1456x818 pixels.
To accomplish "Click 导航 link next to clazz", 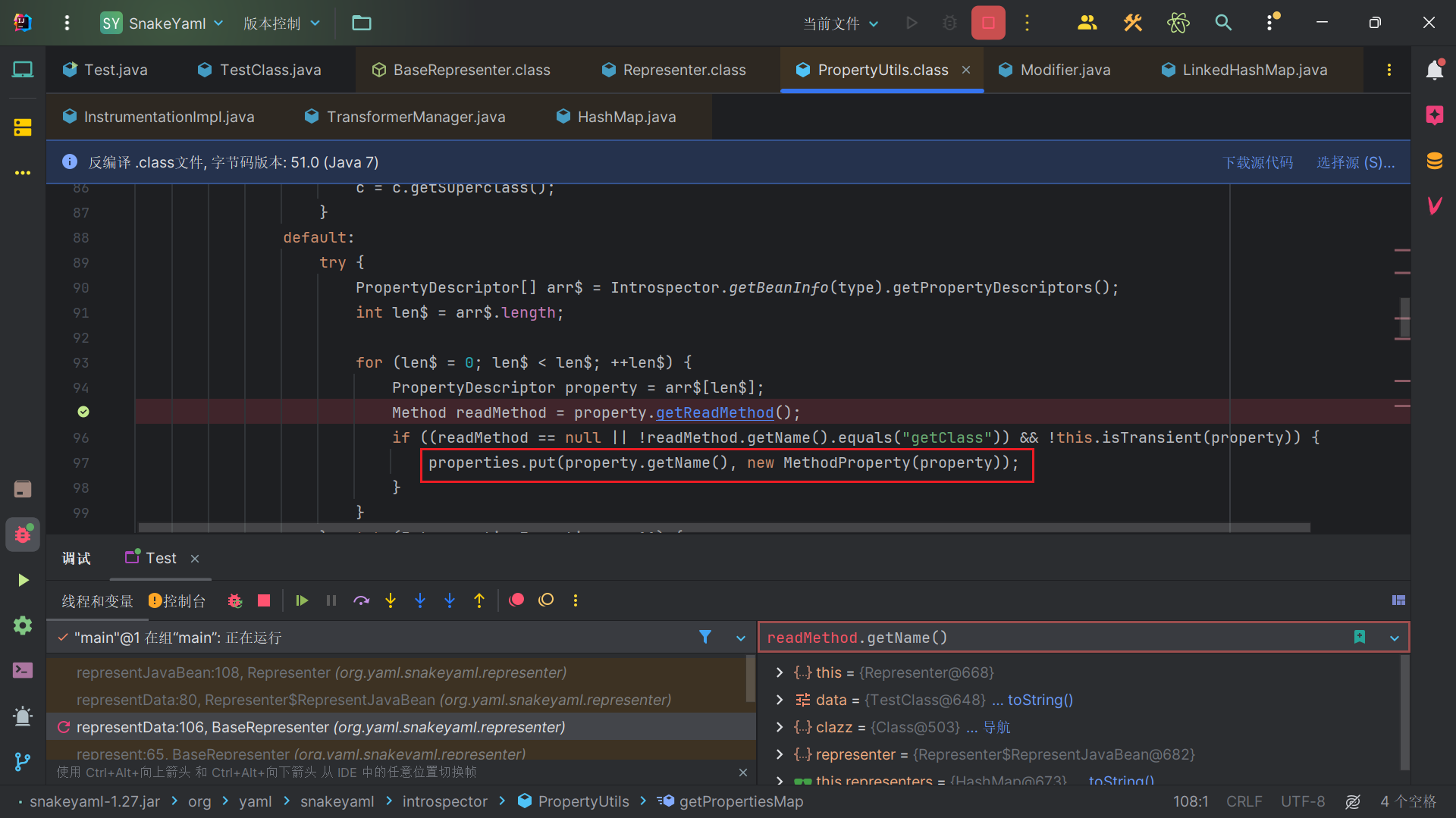I will tap(996, 727).
